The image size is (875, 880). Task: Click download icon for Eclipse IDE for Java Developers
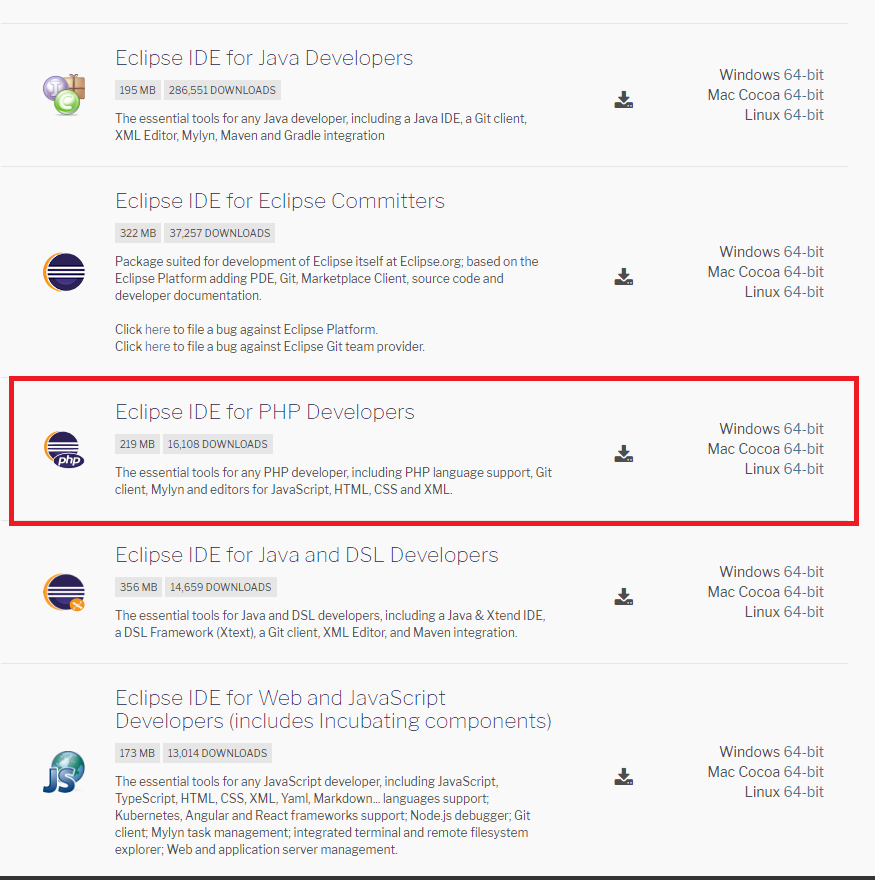(x=624, y=99)
